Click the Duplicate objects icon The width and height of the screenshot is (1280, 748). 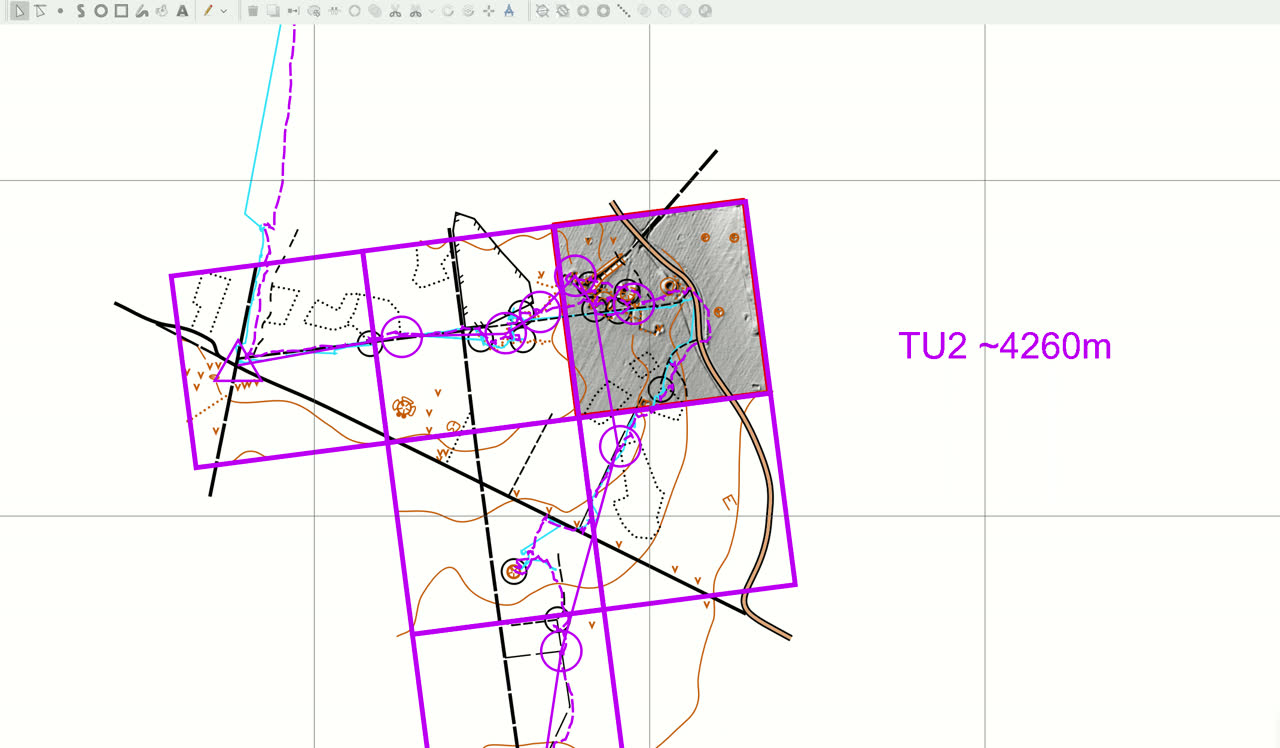273,11
